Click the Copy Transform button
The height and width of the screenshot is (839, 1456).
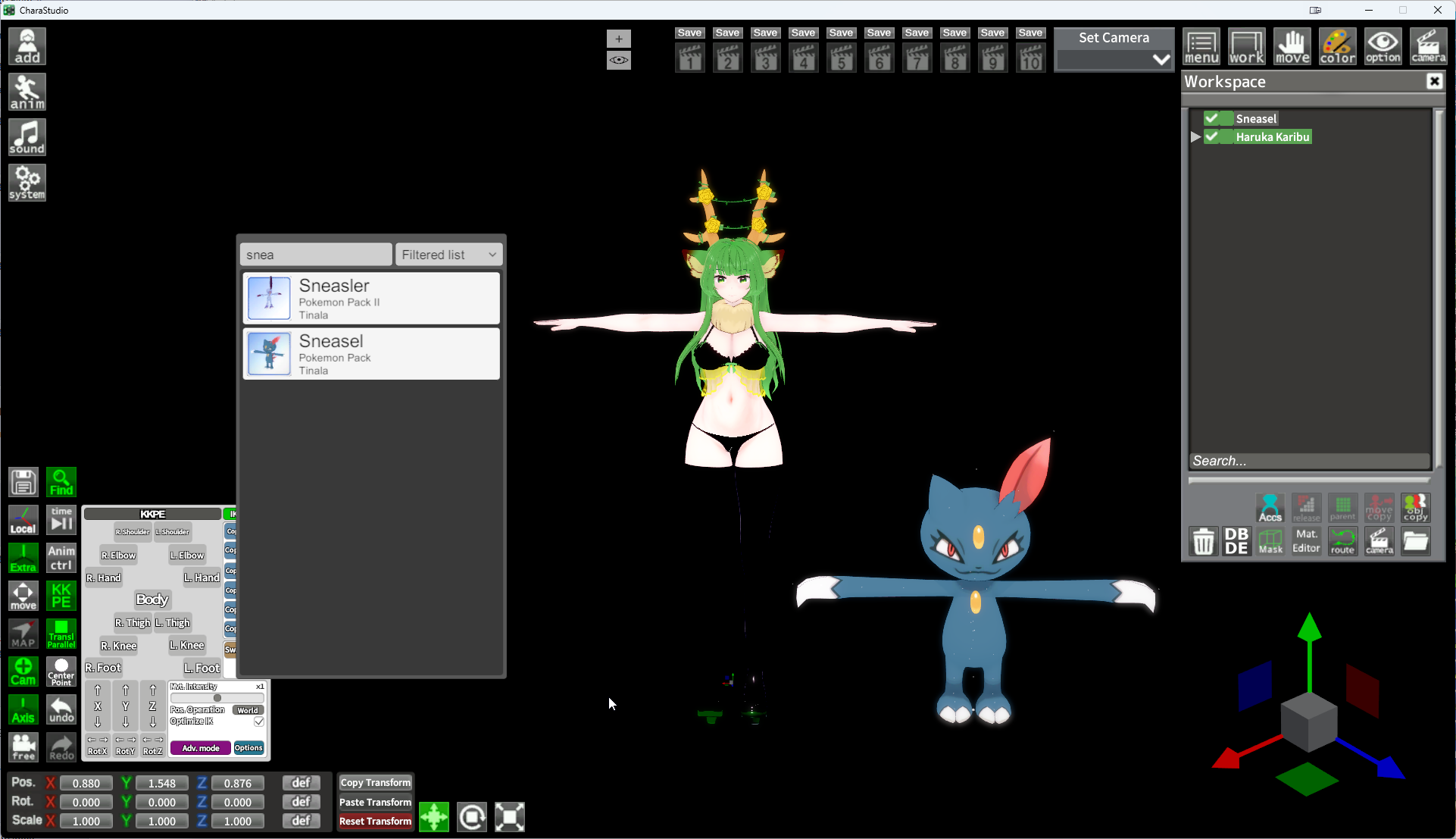[375, 783]
